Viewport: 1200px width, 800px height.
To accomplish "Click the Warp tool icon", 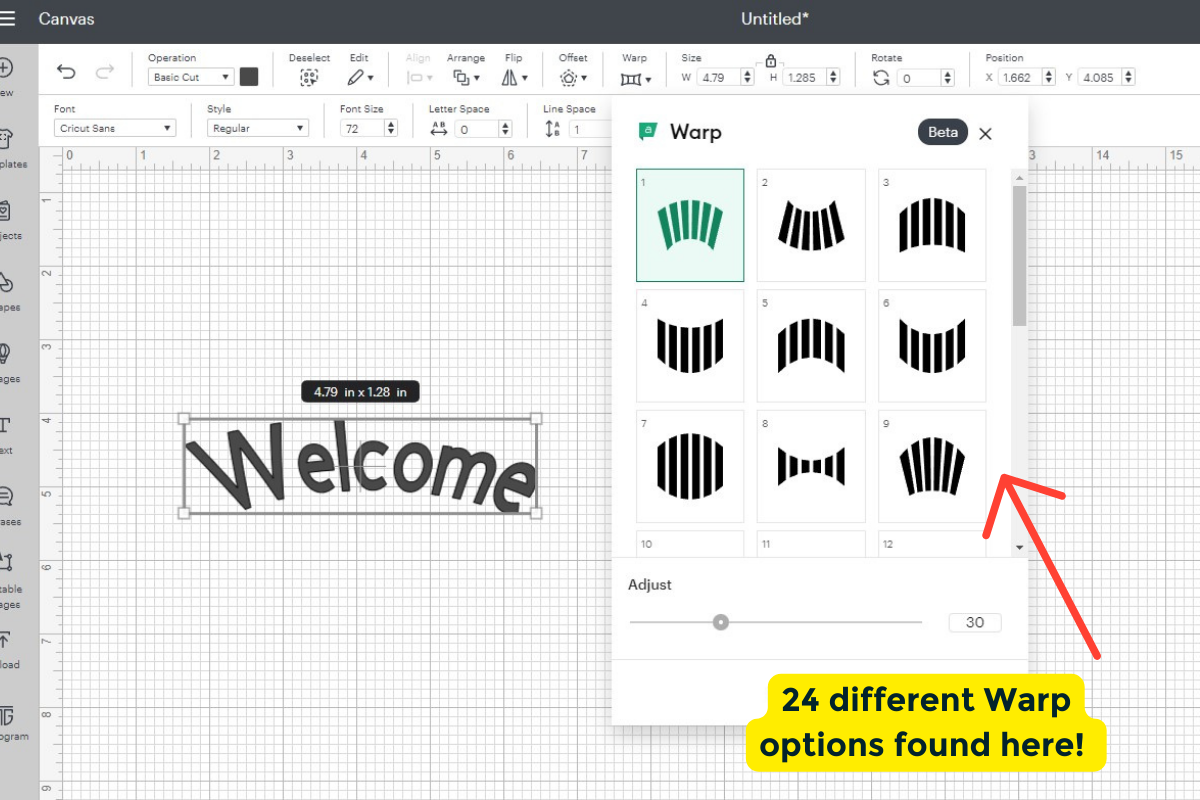I will tap(634, 78).
